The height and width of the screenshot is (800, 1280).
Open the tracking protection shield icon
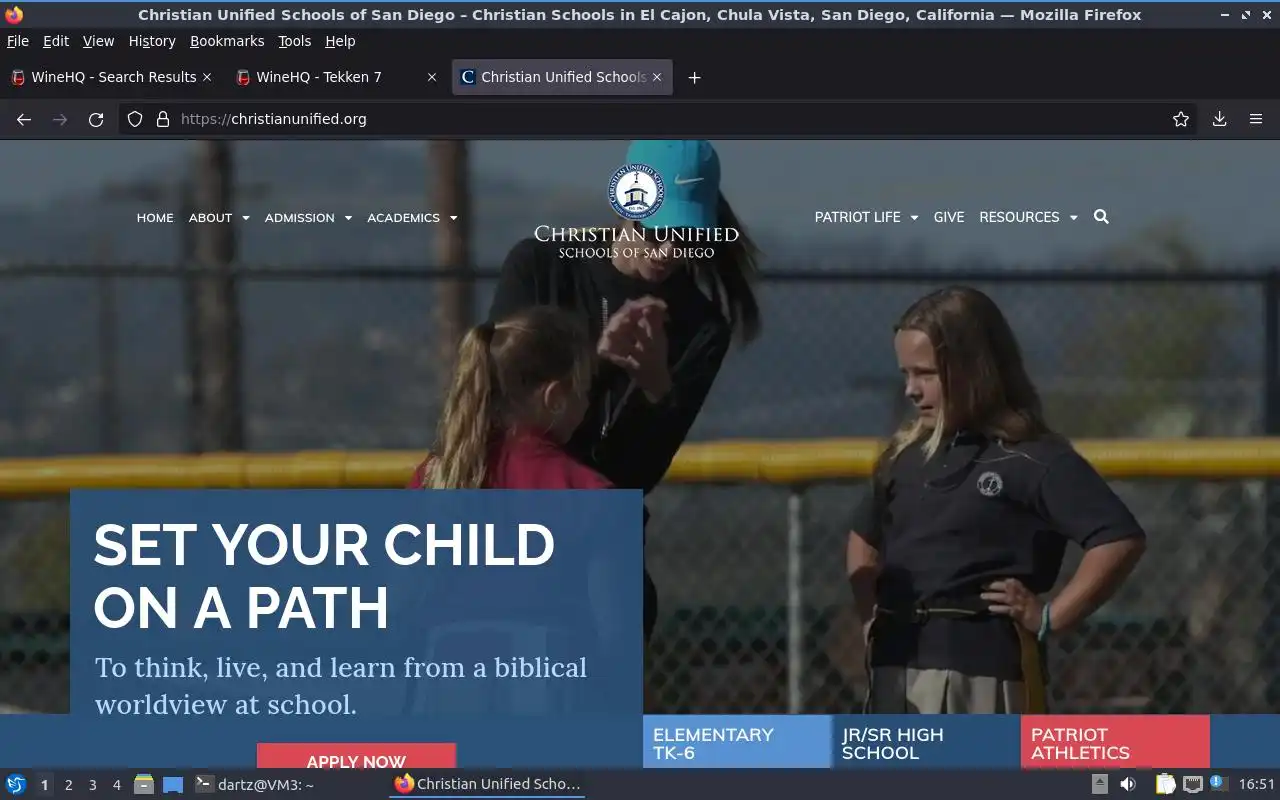135,119
